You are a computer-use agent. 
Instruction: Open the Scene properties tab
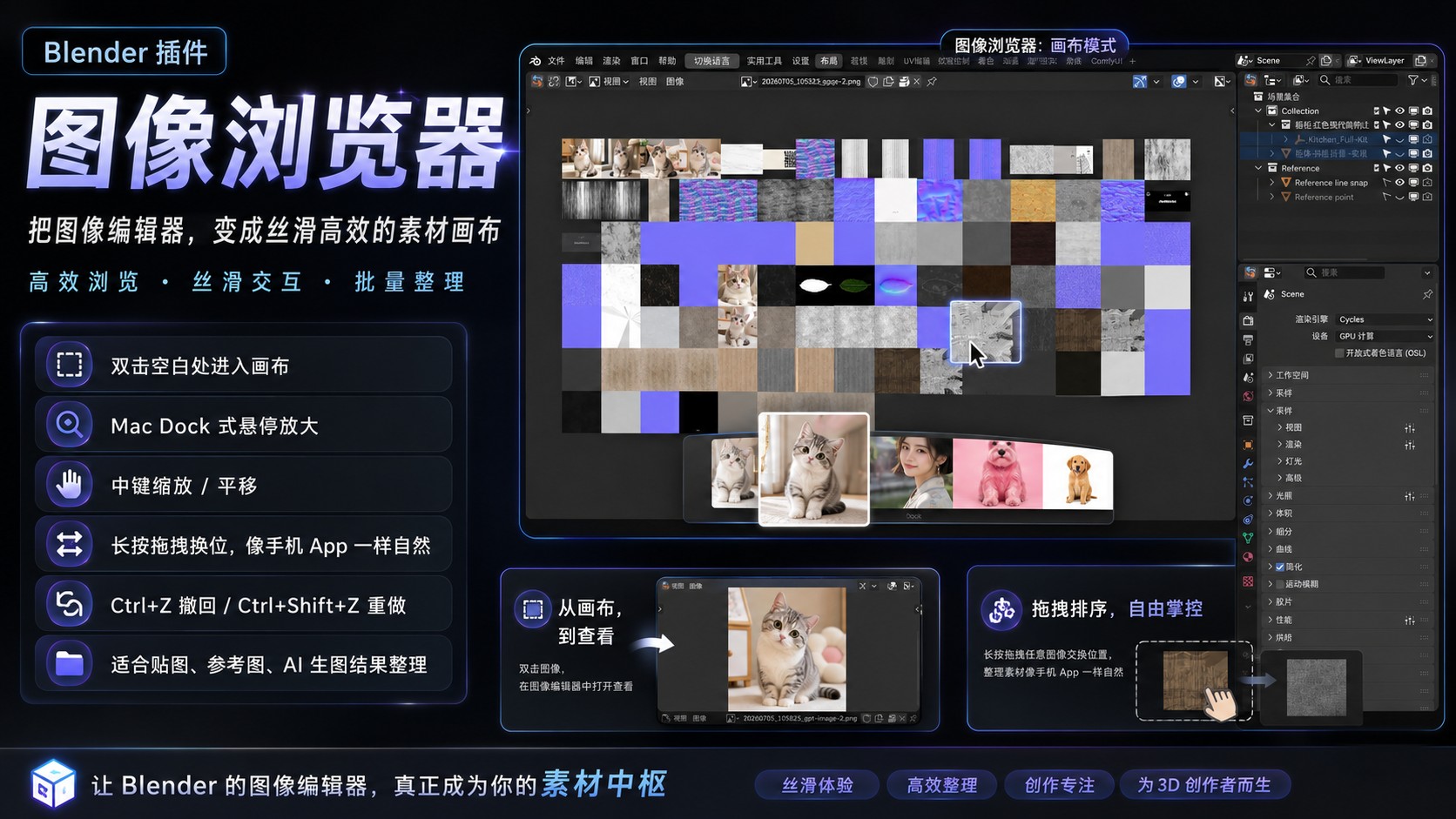pyautogui.click(x=1248, y=378)
